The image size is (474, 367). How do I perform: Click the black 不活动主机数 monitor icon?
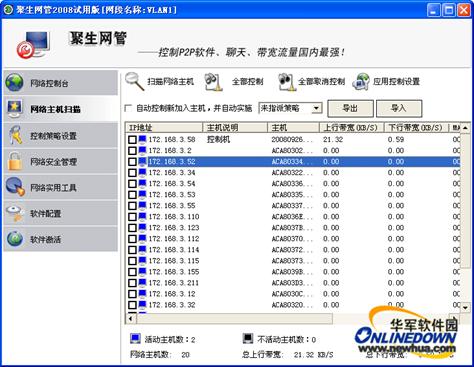[248, 339]
